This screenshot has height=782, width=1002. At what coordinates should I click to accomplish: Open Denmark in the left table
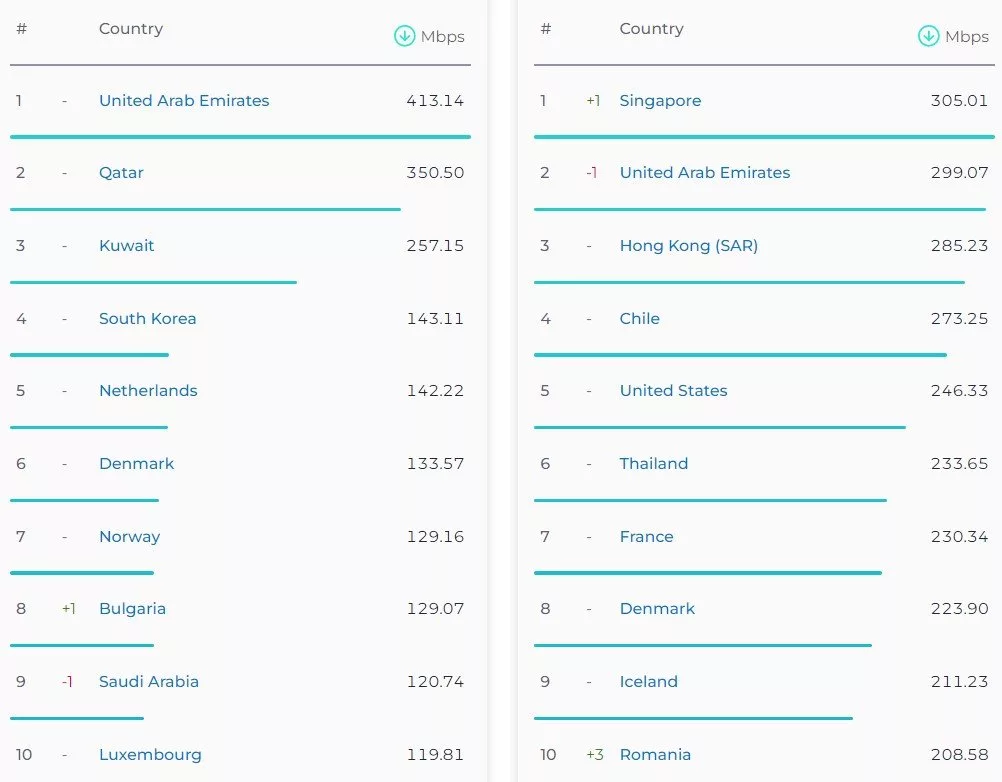coord(136,464)
